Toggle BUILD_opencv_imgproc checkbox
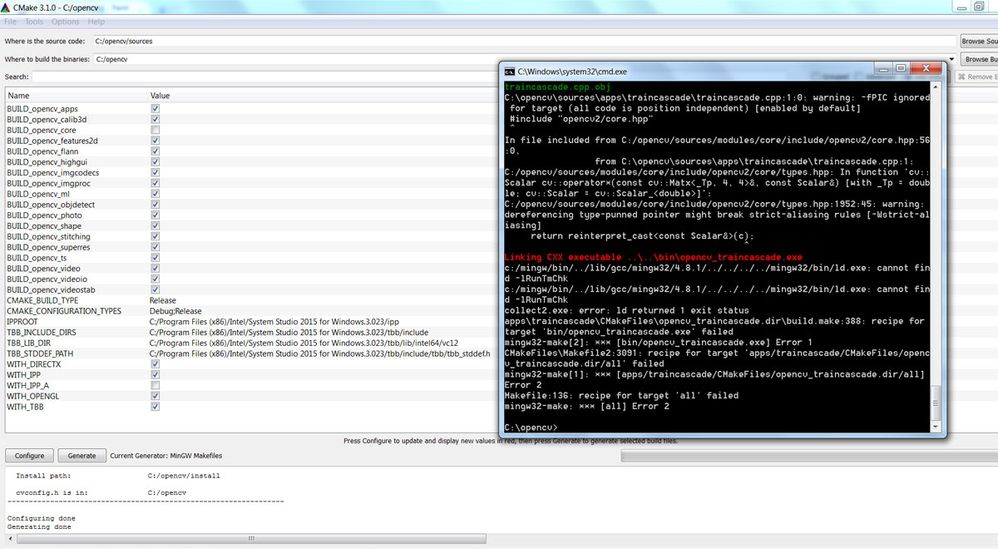Image resolution: width=998 pixels, height=549 pixels. 155,183
